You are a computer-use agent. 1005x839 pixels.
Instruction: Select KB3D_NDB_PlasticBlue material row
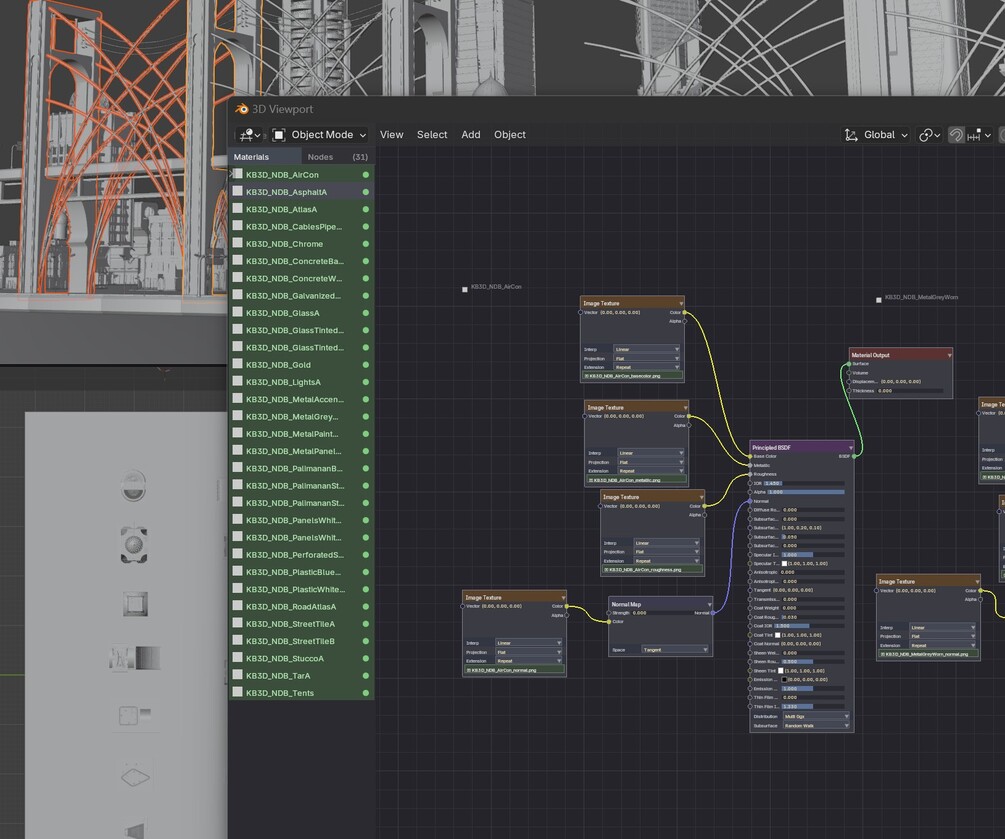pyautogui.click(x=301, y=572)
